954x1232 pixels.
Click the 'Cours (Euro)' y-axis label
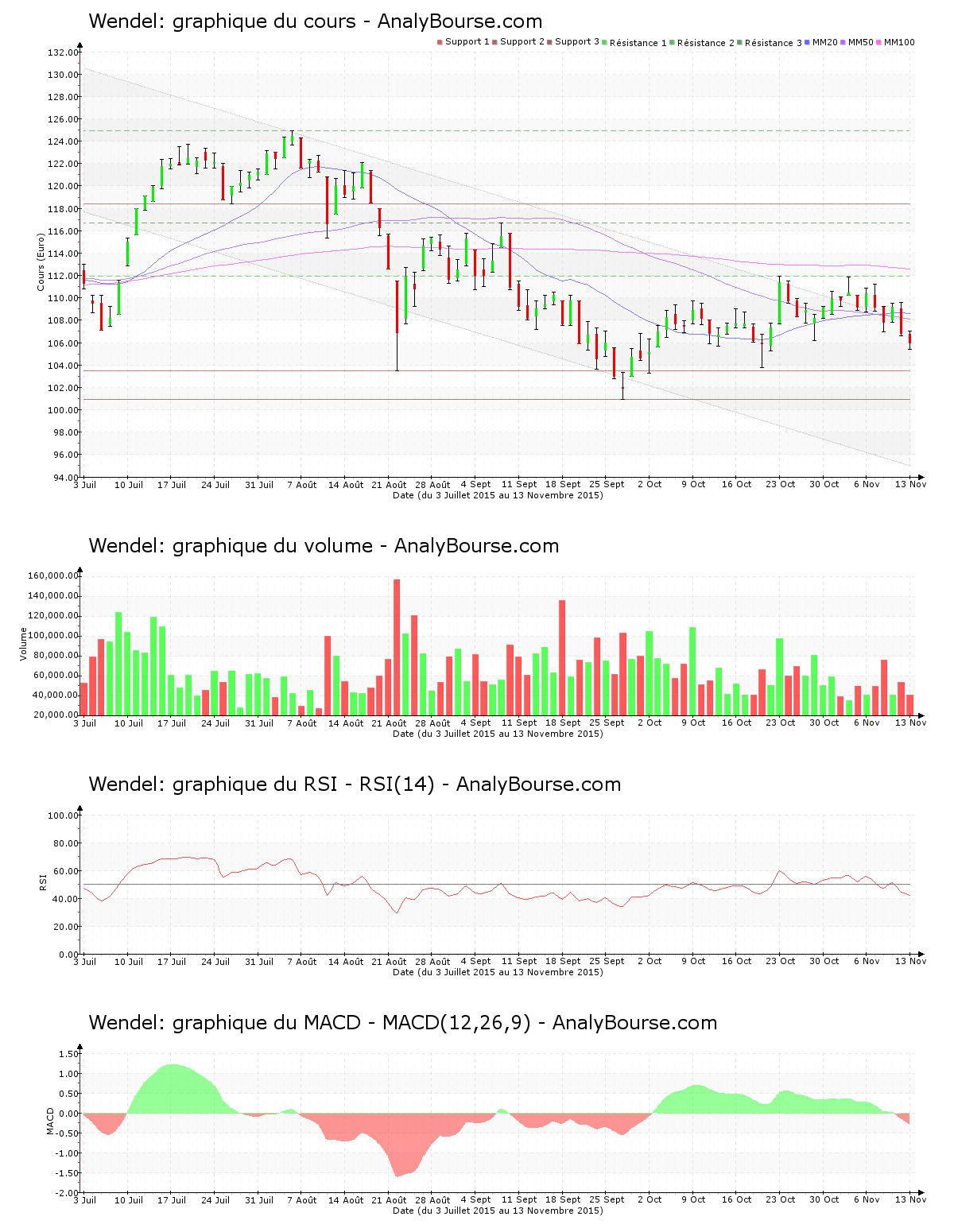coord(41,262)
